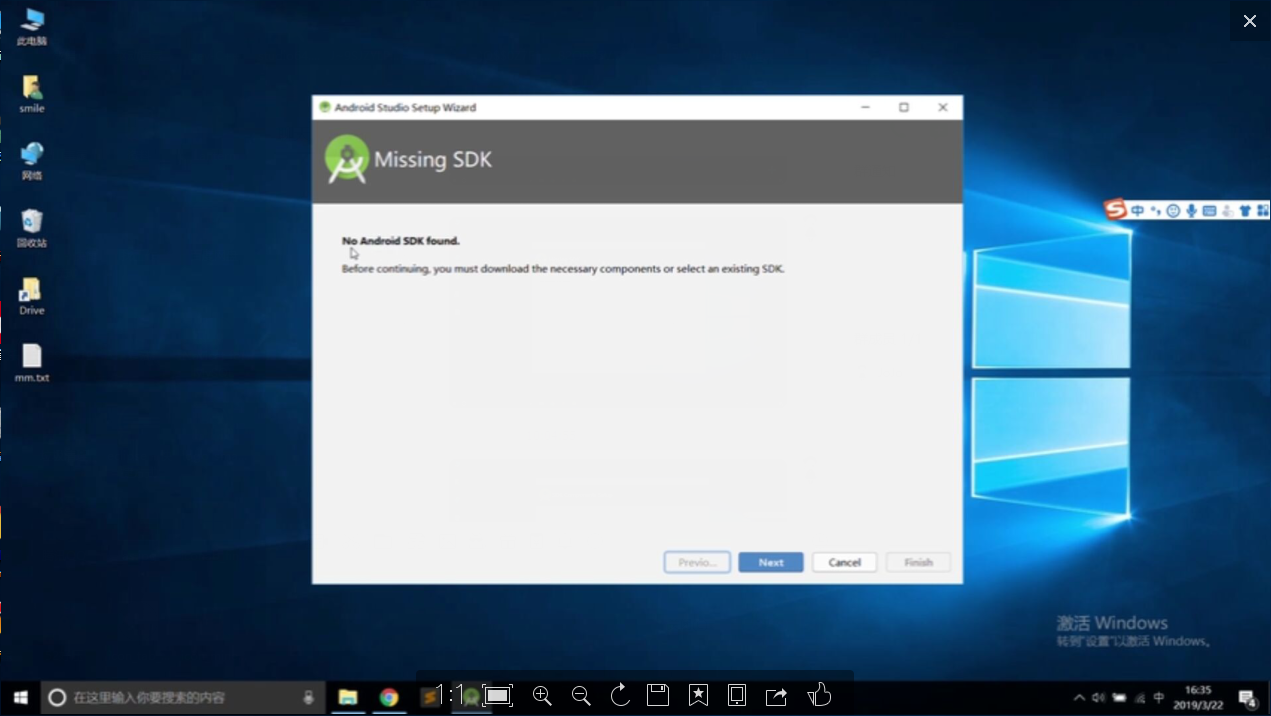Select the mm.txt file on the desktop

click(32, 363)
